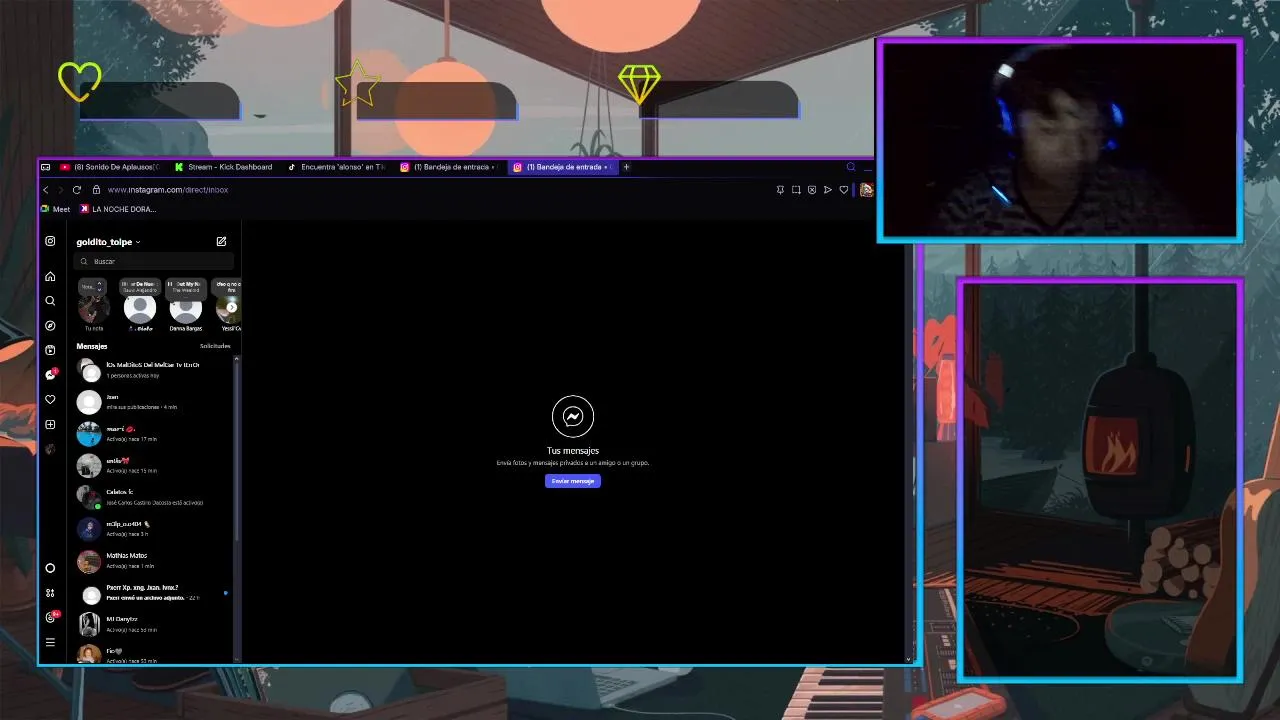This screenshot has height=720, width=1280.
Task: Reload the page with refresh icon
Action: (76, 190)
